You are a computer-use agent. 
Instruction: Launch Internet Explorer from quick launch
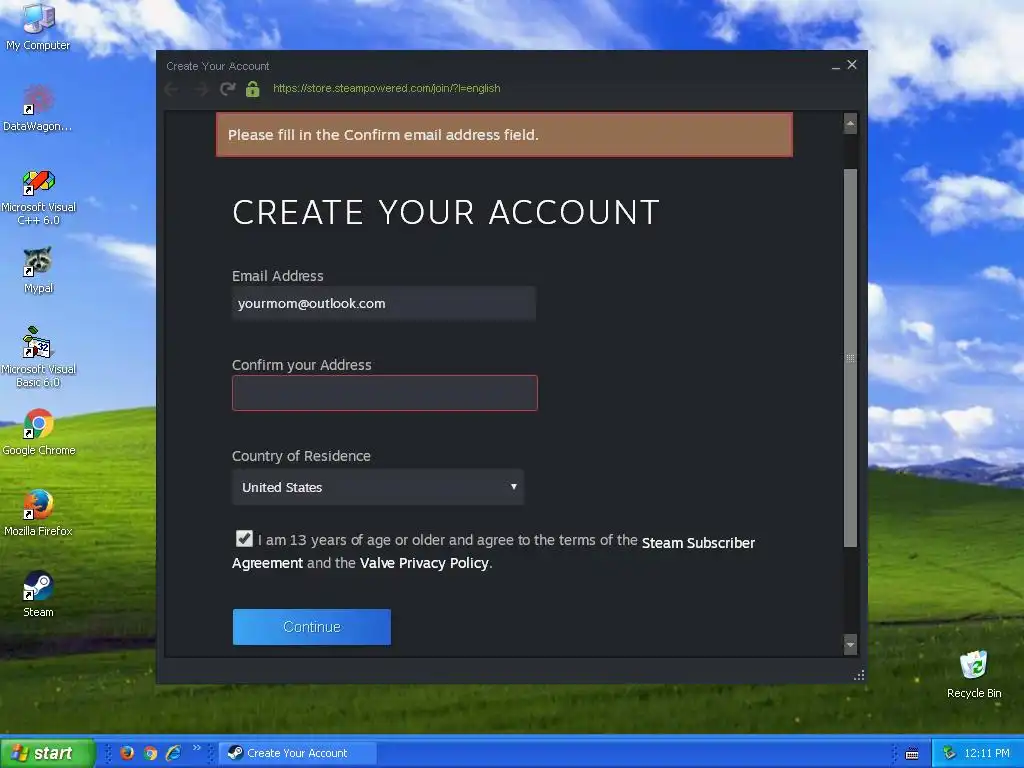coord(174,753)
